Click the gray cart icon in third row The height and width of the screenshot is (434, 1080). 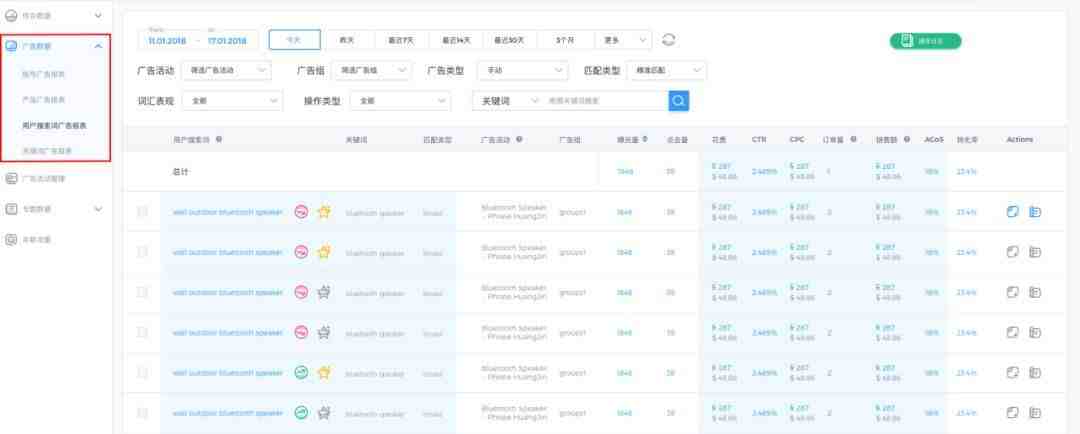coord(323,292)
